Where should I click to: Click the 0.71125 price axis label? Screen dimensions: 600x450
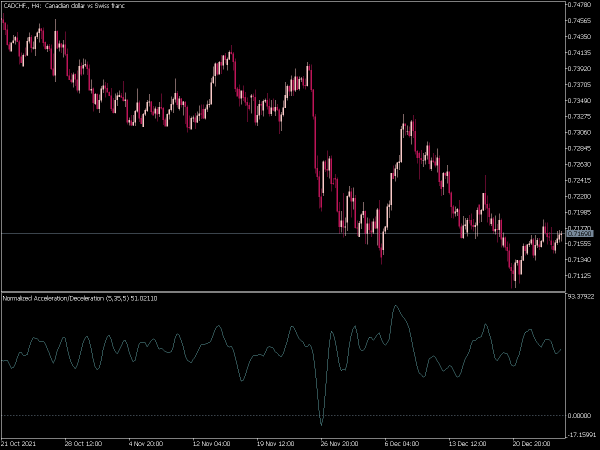coord(580,276)
